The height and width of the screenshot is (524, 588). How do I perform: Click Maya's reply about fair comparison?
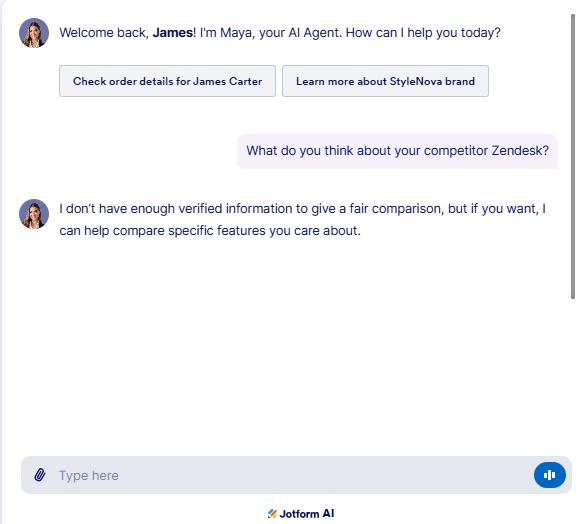pos(303,219)
